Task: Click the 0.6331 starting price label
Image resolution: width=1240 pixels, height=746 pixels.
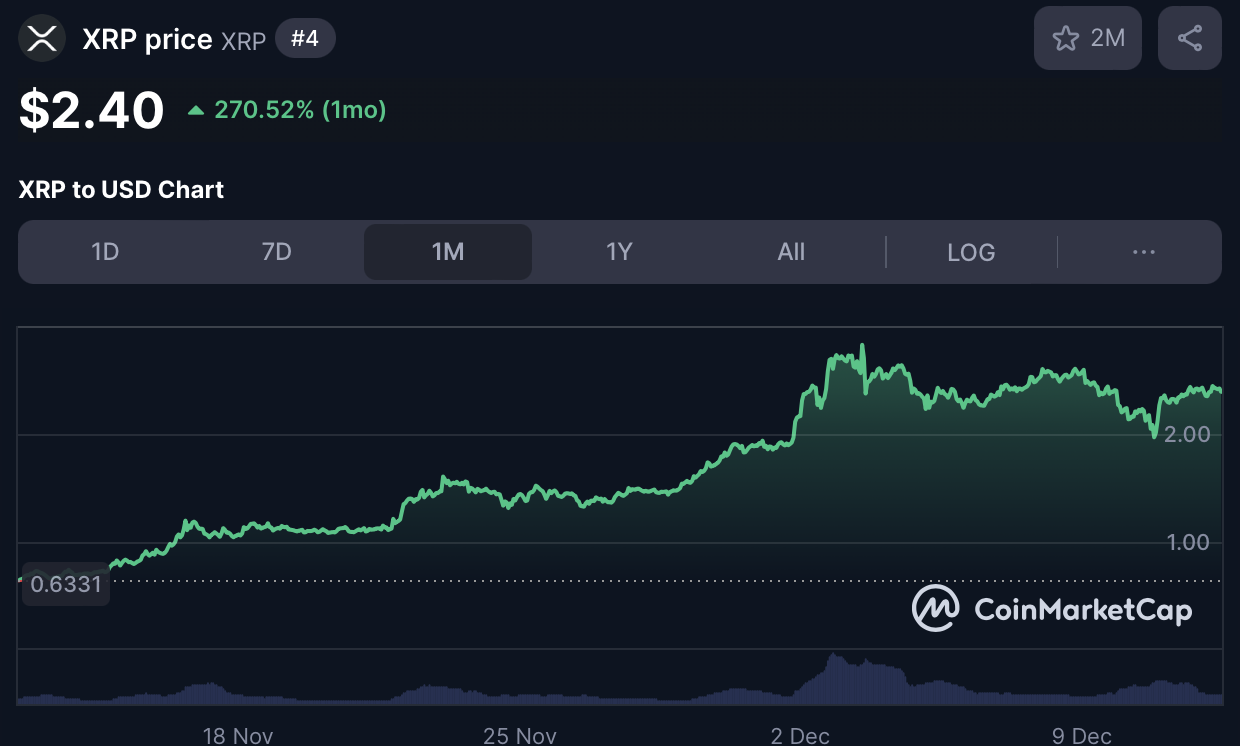Action: tap(66, 584)
